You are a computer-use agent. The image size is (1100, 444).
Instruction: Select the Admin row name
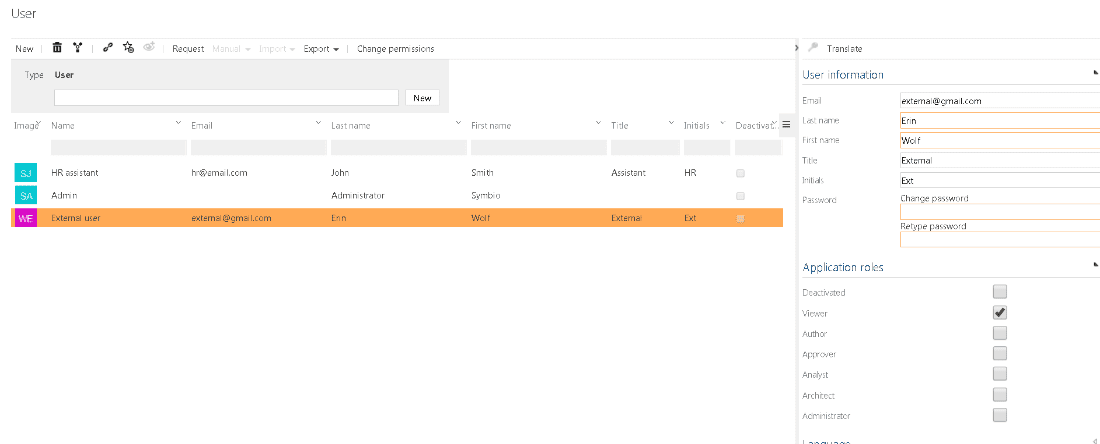(x=64, y=196)
